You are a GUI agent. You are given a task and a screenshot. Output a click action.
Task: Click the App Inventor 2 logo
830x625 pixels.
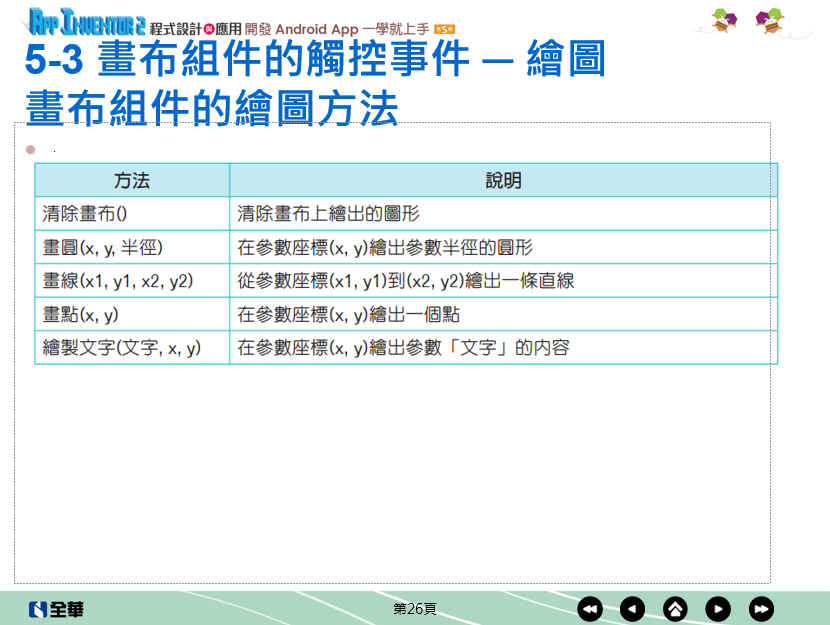(x=87, y=20)
